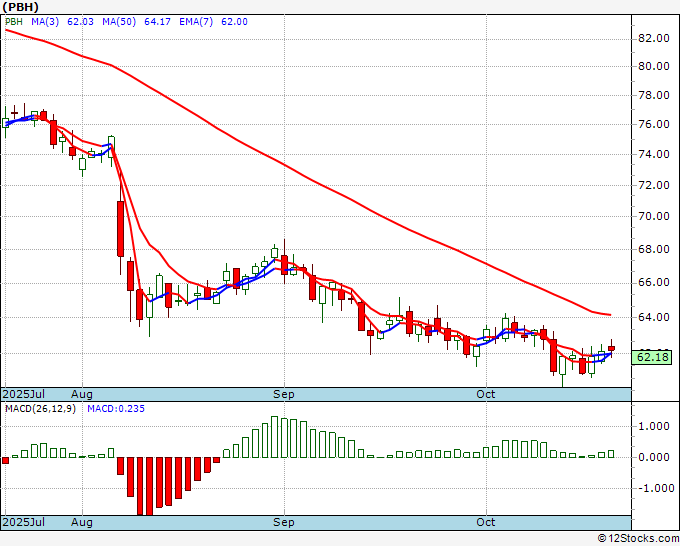Click the MA(50) value 64.17
The image size is (680, 546).
click(x=157, y=22)
